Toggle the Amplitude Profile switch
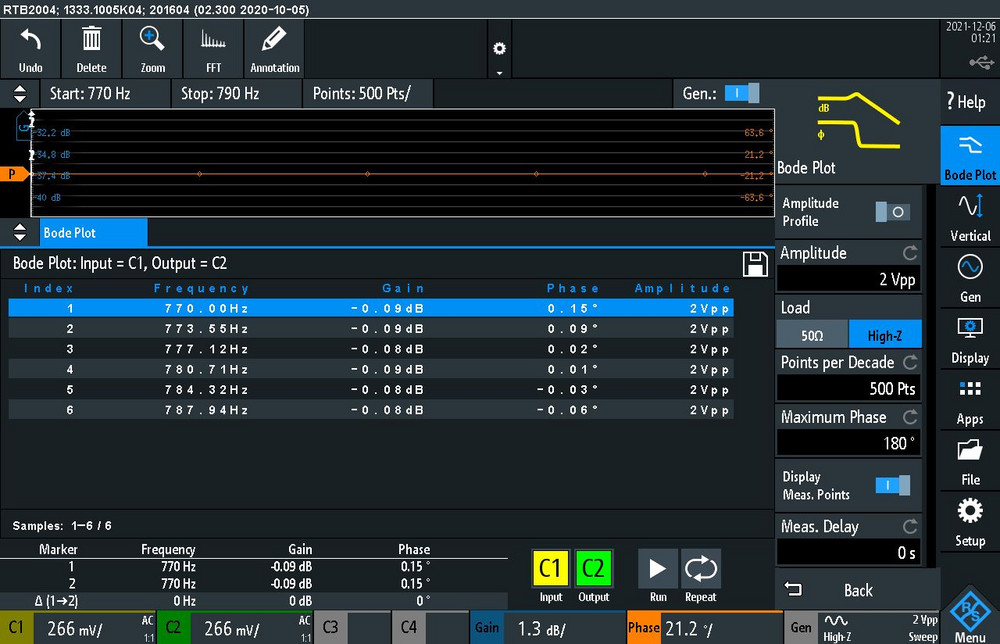The height and width of the screenshot is (644, 1000). point(892,212)
